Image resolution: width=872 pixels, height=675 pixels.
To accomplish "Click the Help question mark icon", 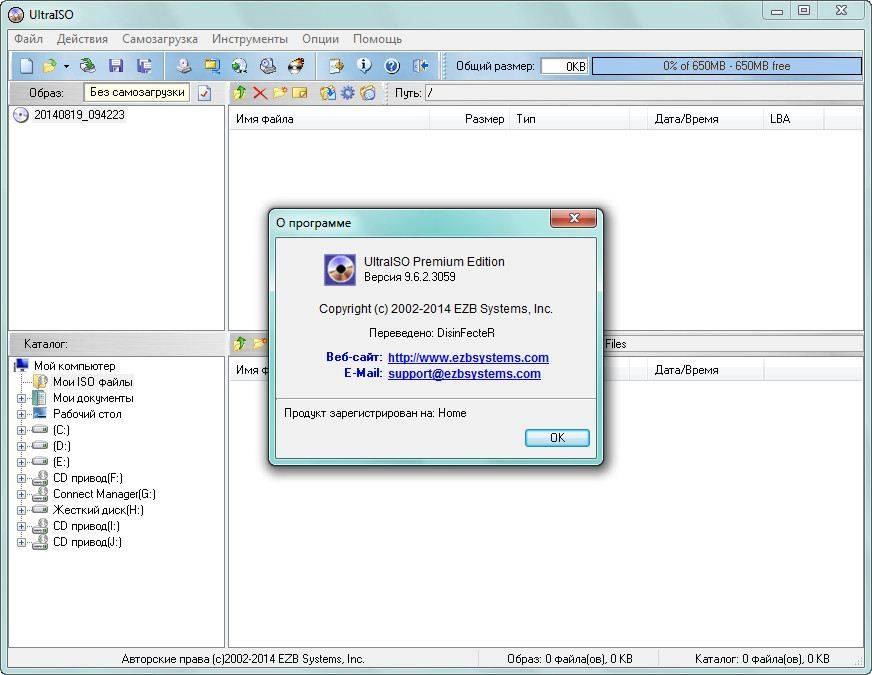I will pos(392,66).
